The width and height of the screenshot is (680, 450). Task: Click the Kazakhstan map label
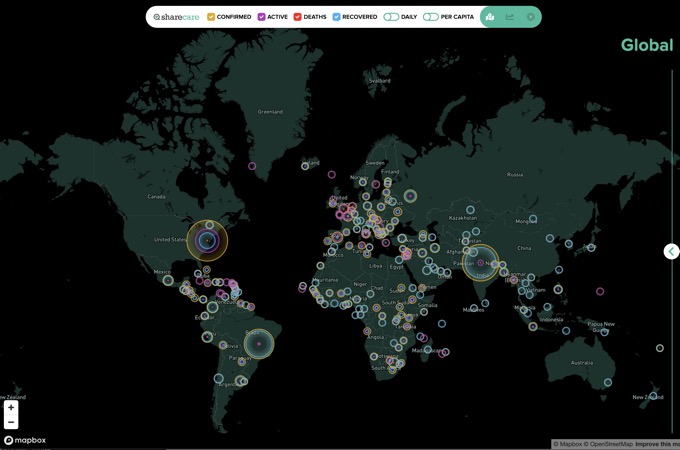[463, 218]
